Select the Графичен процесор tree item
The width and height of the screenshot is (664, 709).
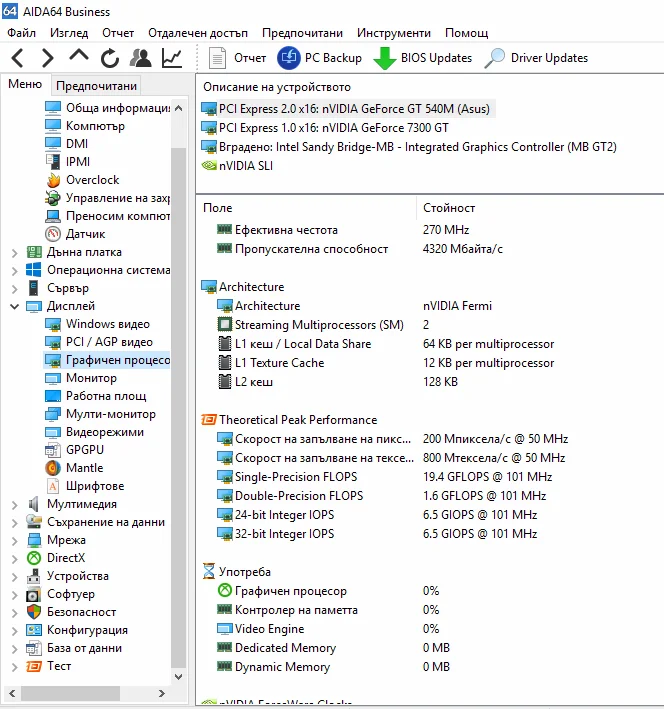107,360
